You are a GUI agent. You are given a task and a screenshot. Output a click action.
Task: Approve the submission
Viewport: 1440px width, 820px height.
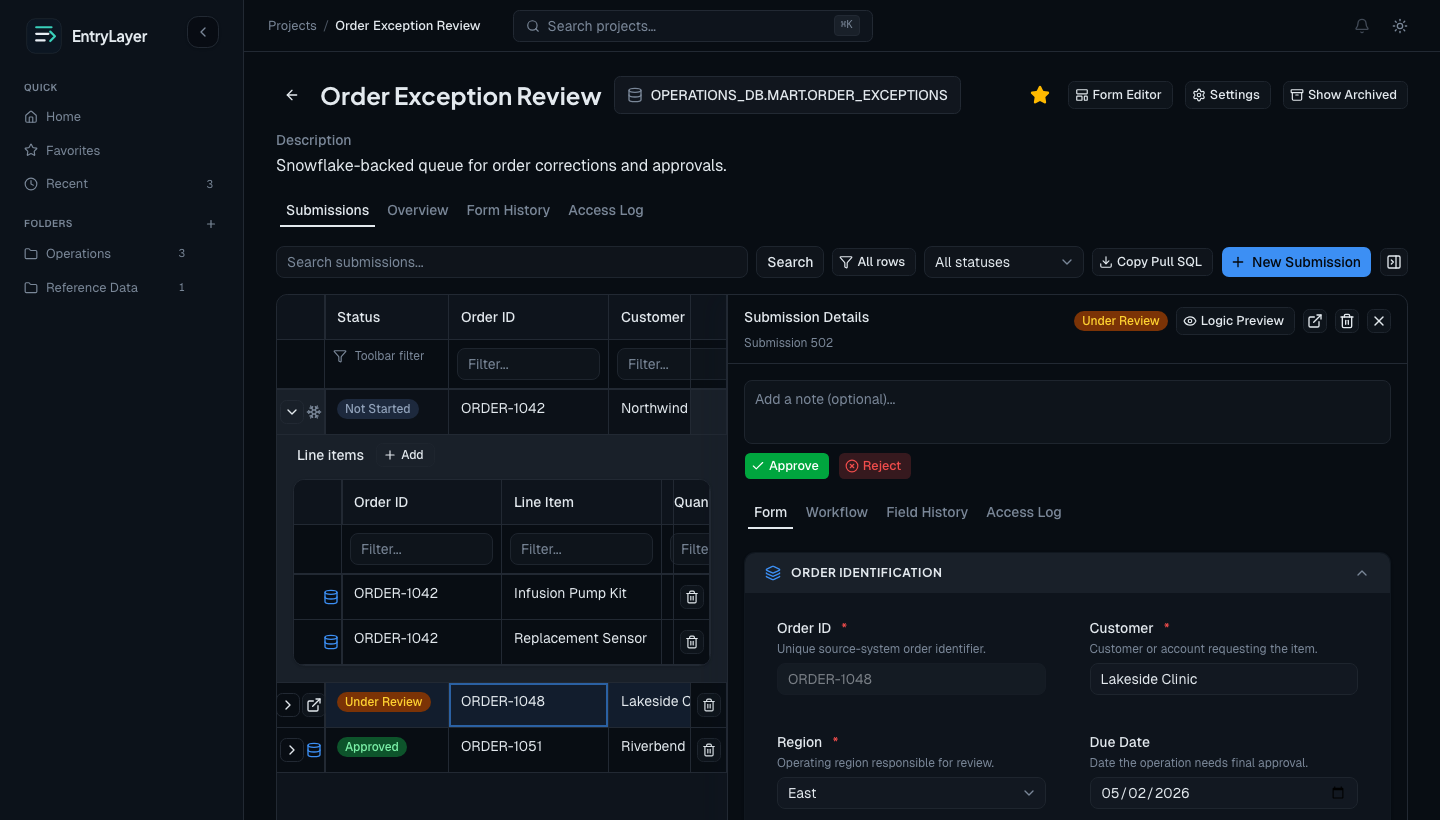point(787,466)
